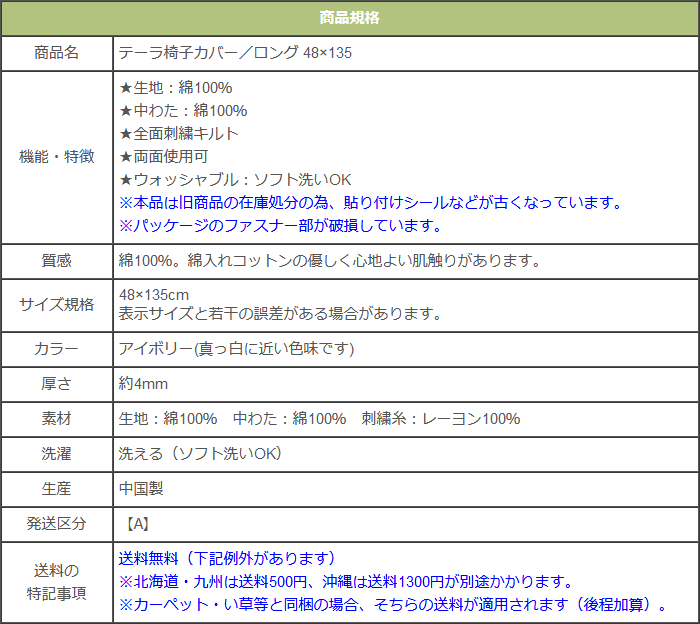Screen dimensions: 700x624
Task: Click the 【A】 shipping class value
Action: pos(138,523)
